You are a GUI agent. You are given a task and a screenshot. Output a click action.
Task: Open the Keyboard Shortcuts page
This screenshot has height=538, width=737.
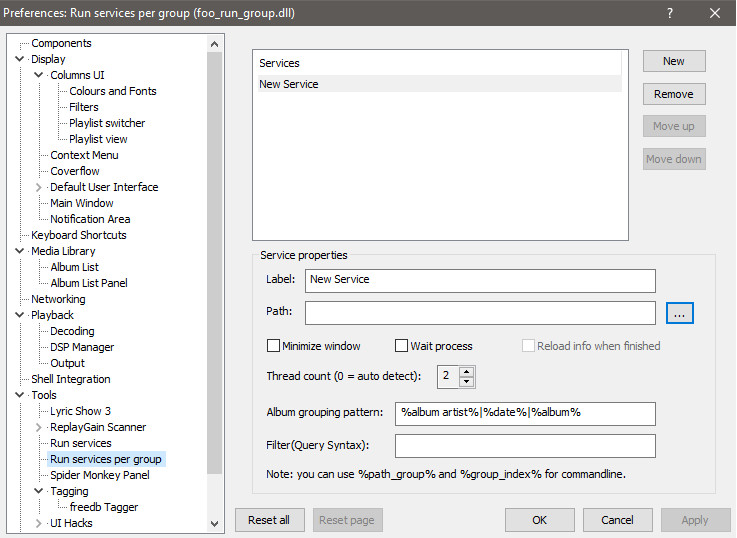coord(78,235)
